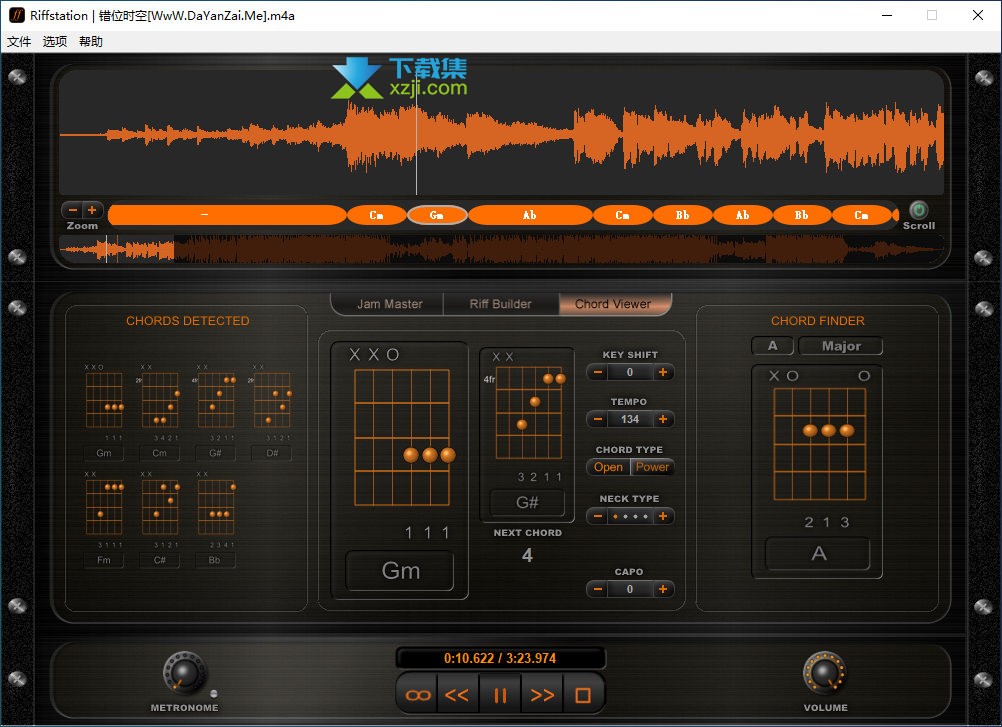Viewport: 1002px width, 727px height.
Task: Click the Riffstation app icon in title bar
Action: click(16, 15)
